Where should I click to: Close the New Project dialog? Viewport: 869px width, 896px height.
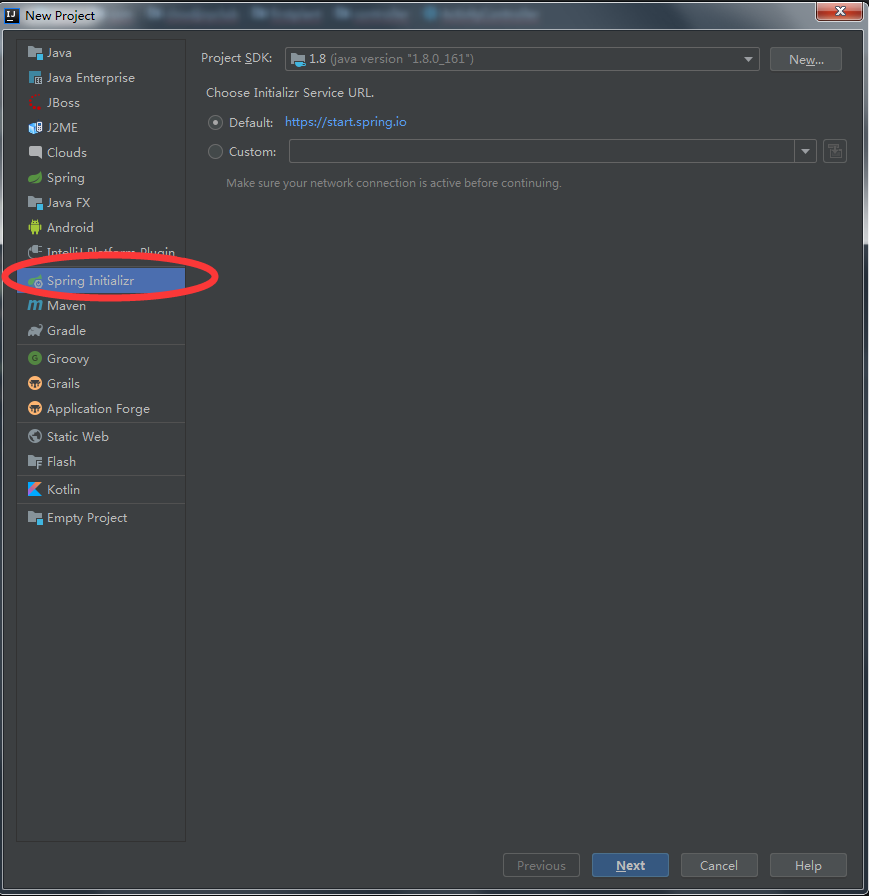click(x=839, y=11)
